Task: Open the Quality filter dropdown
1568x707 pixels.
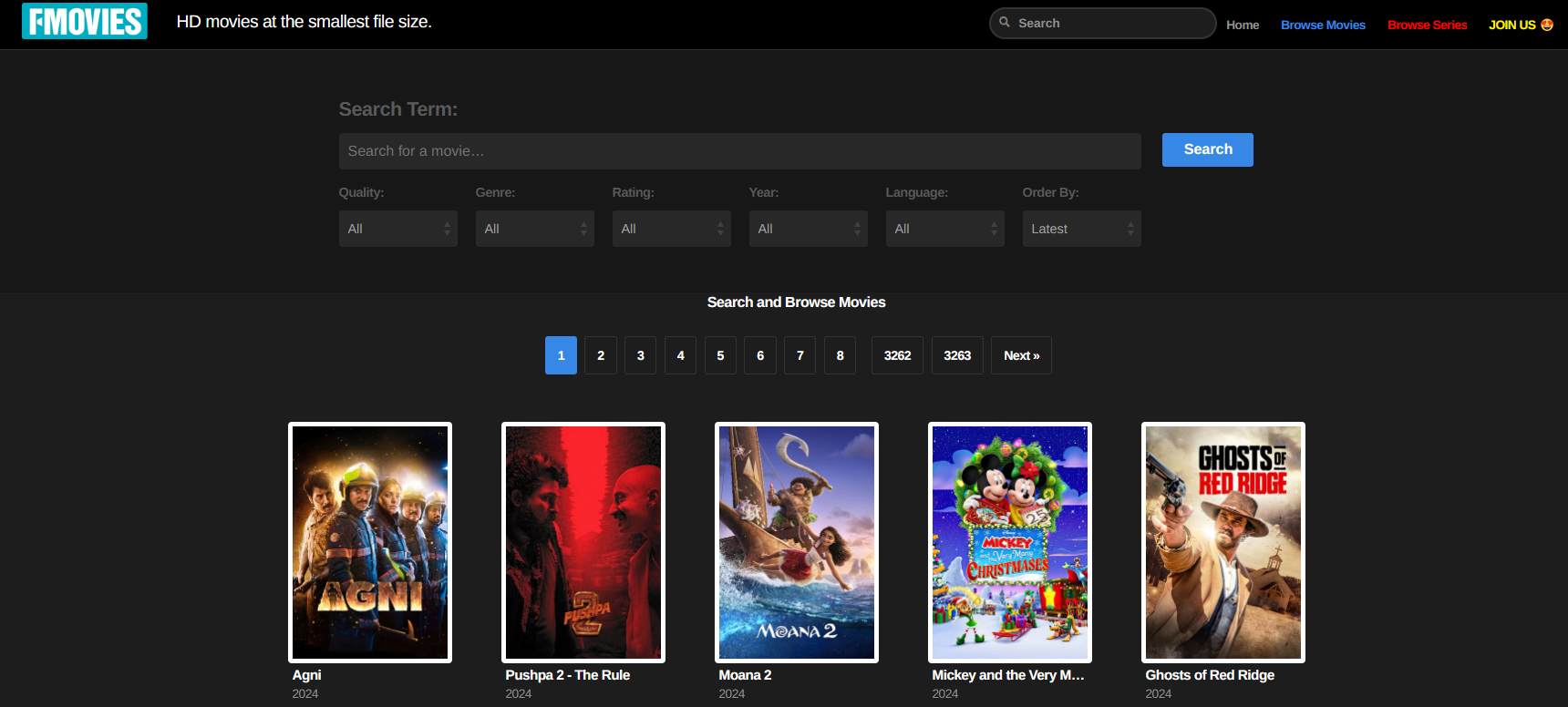Action: (397, 229)
